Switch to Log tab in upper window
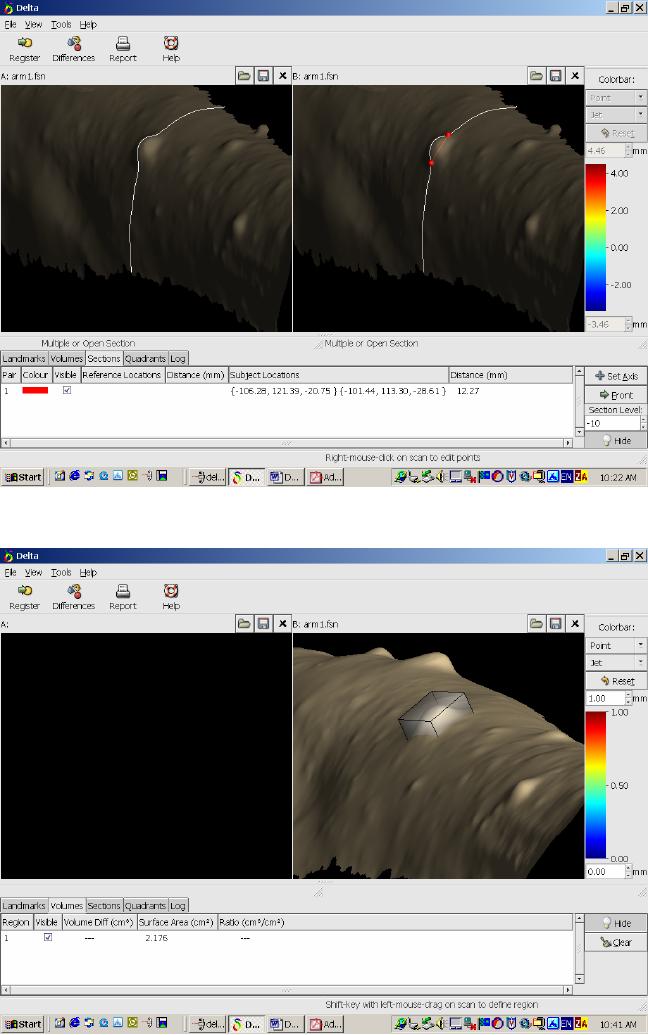Screen dimensions: 648x1035 tap(178, 358)
